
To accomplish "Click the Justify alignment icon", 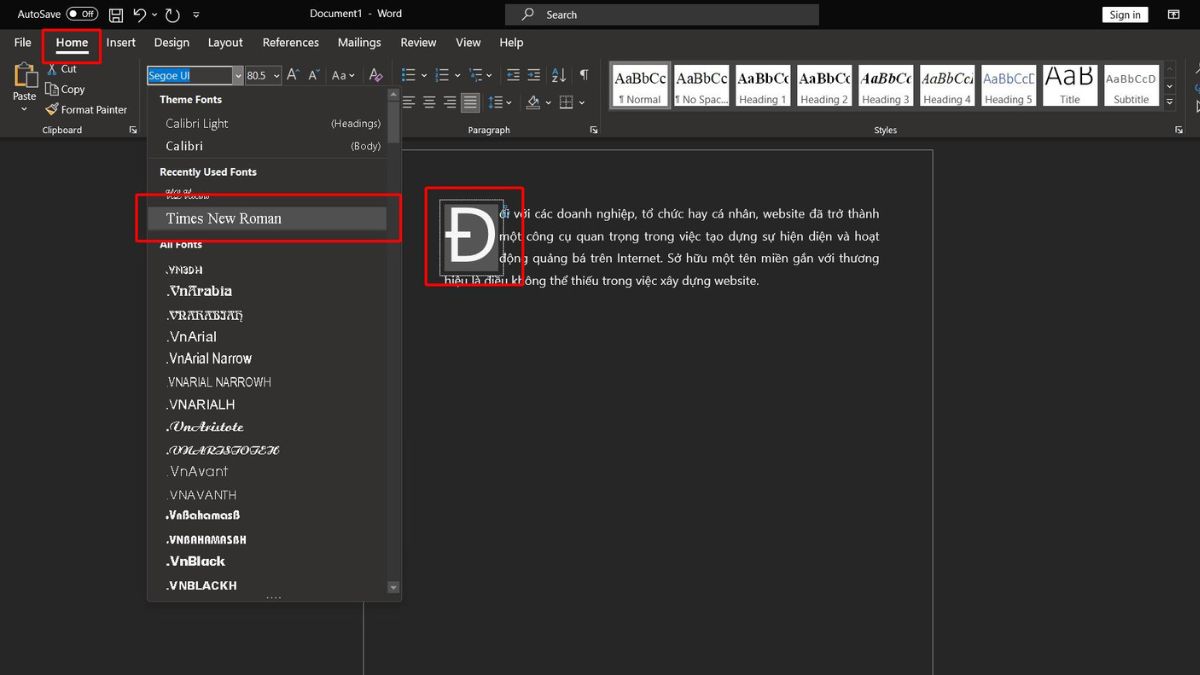I will coord(470,102).
